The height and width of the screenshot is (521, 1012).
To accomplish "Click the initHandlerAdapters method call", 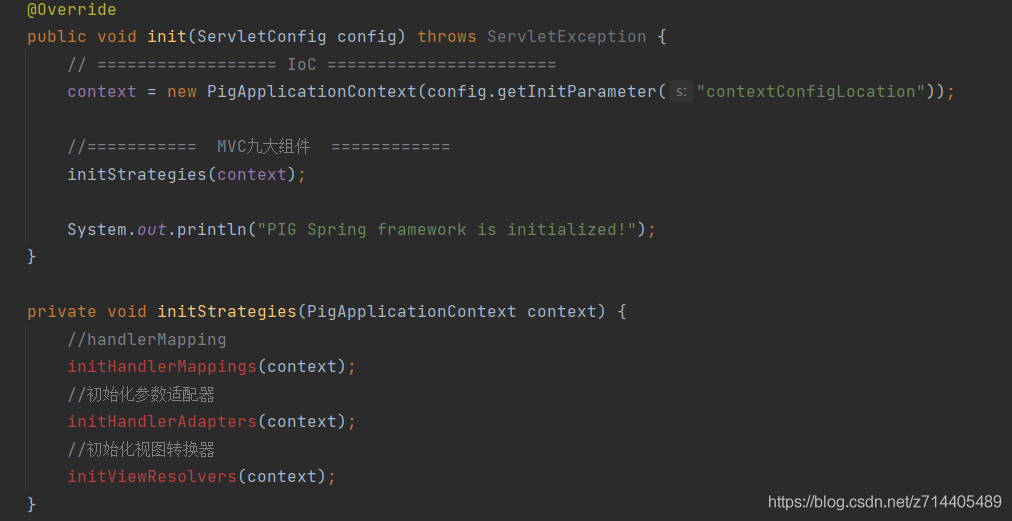I will pyautogui.click(x=162, y=422).
